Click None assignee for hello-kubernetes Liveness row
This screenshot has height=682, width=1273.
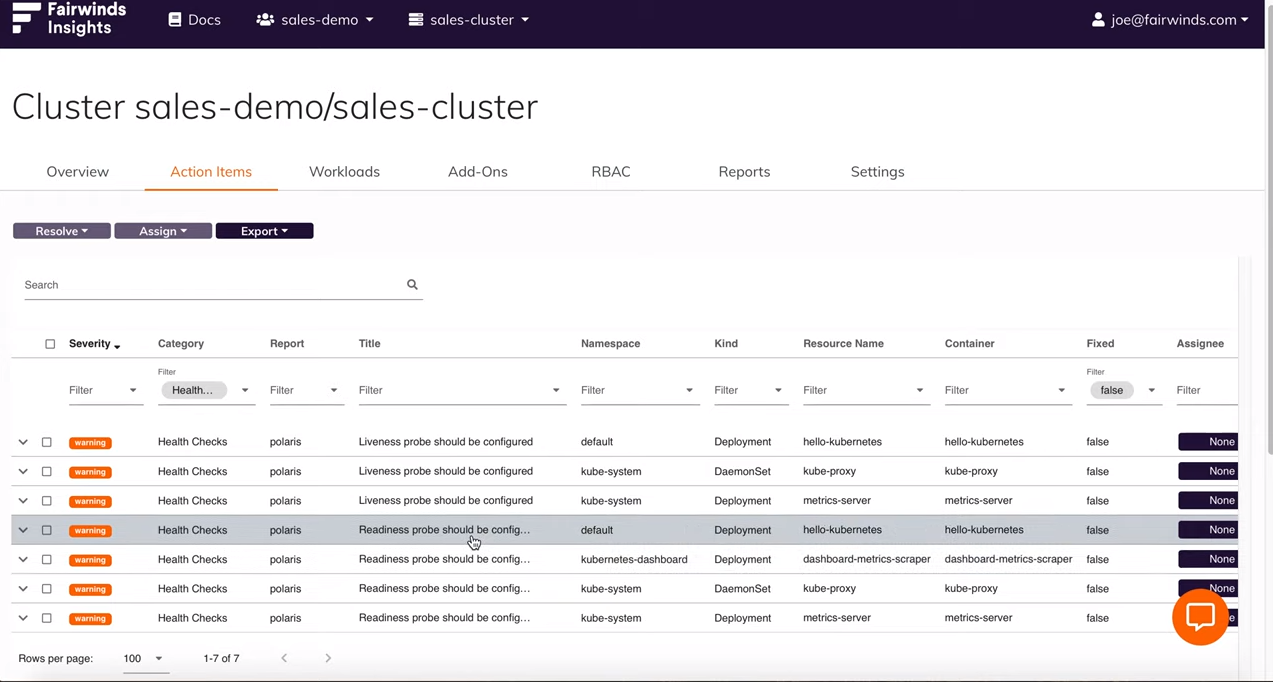[x=1208, y=442]
